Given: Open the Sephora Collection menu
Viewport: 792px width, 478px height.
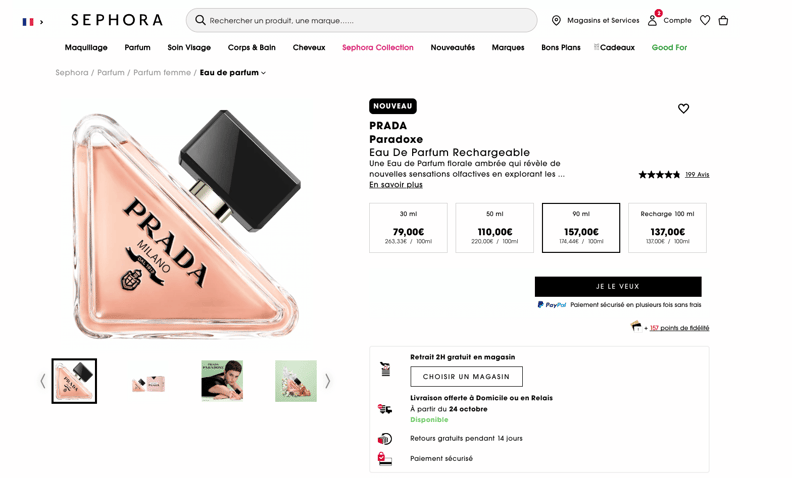Looking at the screenshot, I should (377, 47).
